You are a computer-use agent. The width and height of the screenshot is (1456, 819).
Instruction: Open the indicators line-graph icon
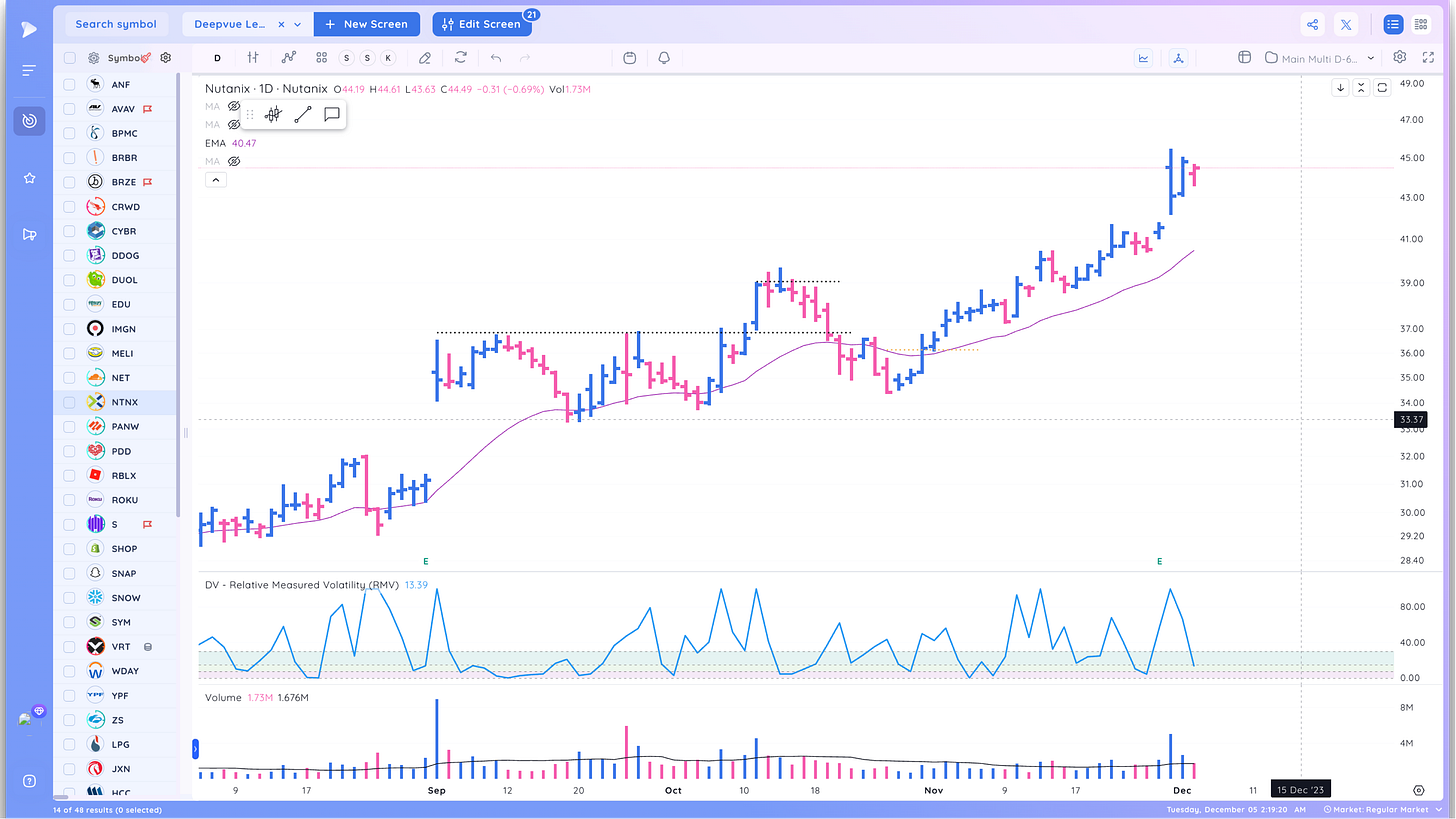[x=289, y=58]
